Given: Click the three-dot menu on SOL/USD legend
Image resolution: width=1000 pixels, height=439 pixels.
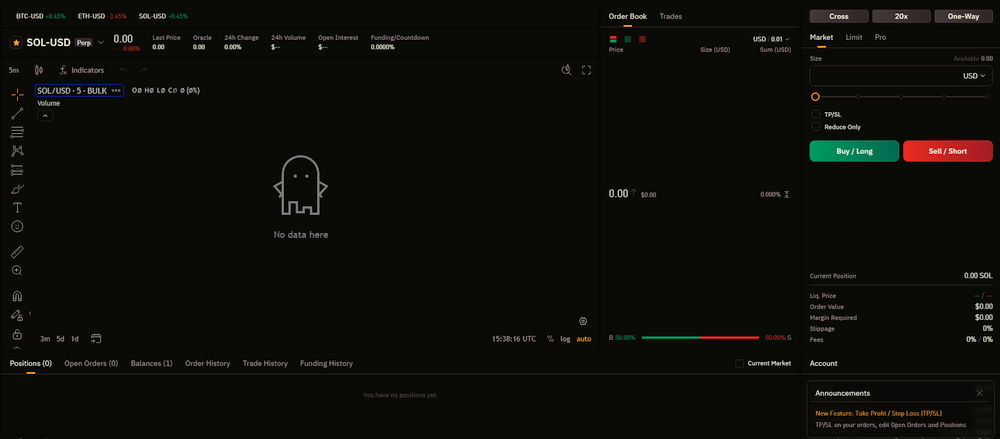Looking at the screenshot, I should pyautogui.click(x=116, y=91).
